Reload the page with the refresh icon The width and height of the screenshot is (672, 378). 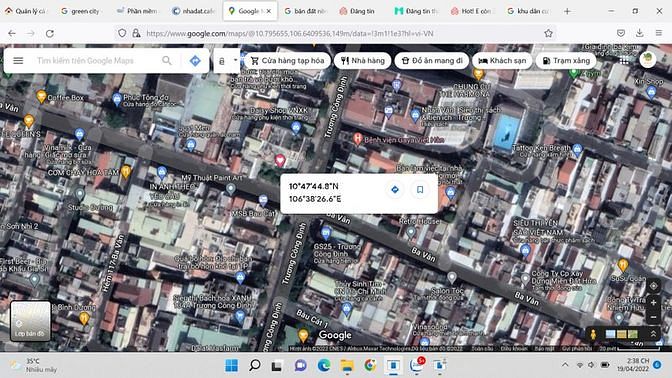coord(50,33)
